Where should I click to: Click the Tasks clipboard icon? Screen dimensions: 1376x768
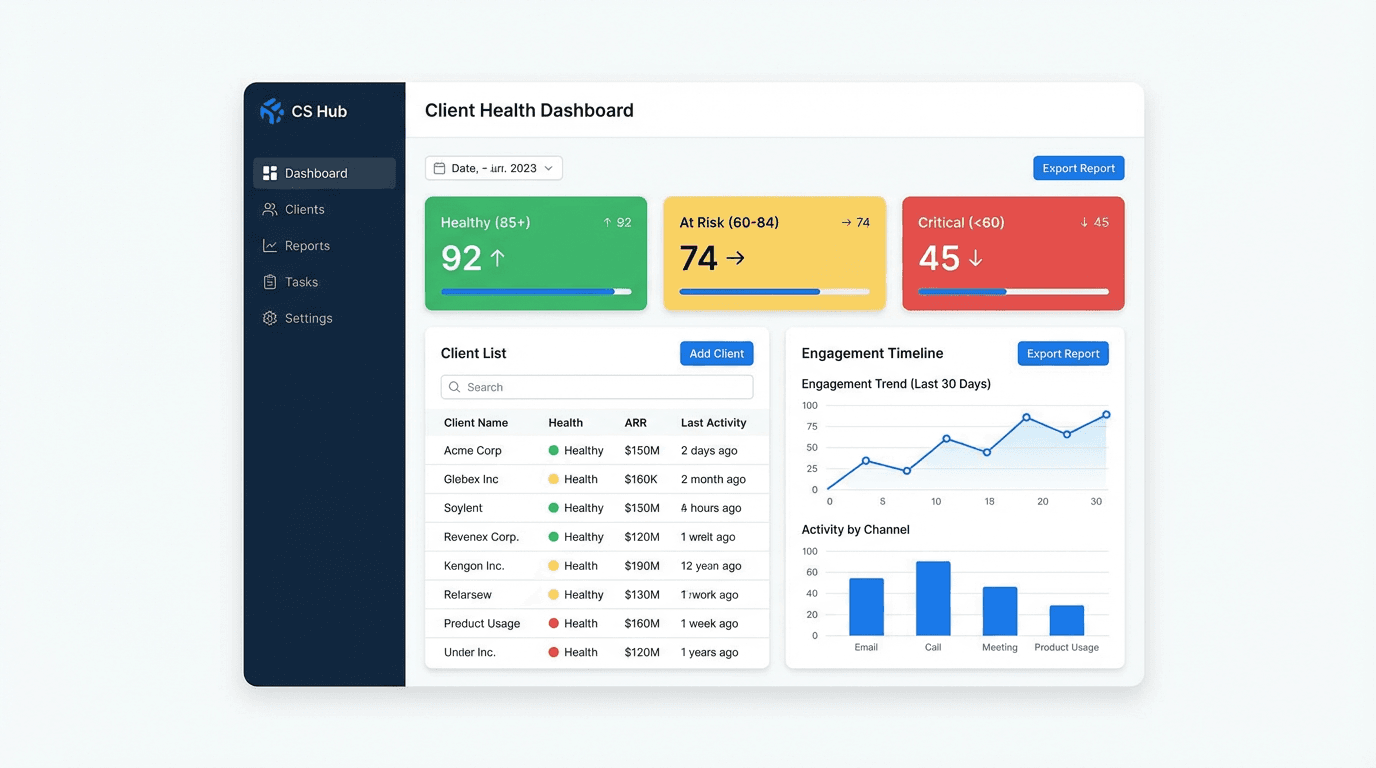[269, 281]
